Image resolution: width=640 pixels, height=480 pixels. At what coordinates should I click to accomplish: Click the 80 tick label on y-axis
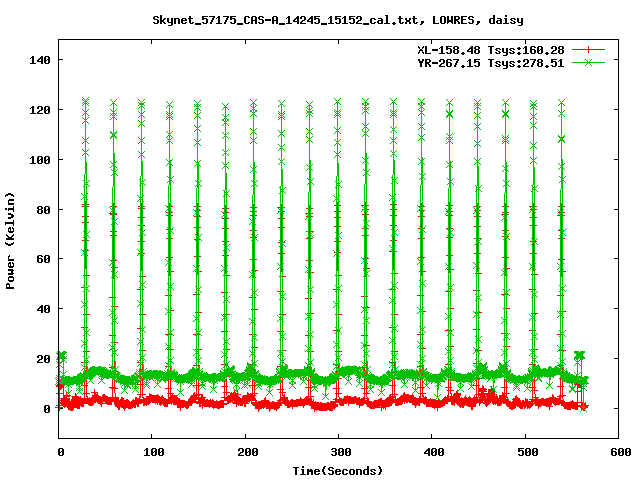(x=43, y=210)
